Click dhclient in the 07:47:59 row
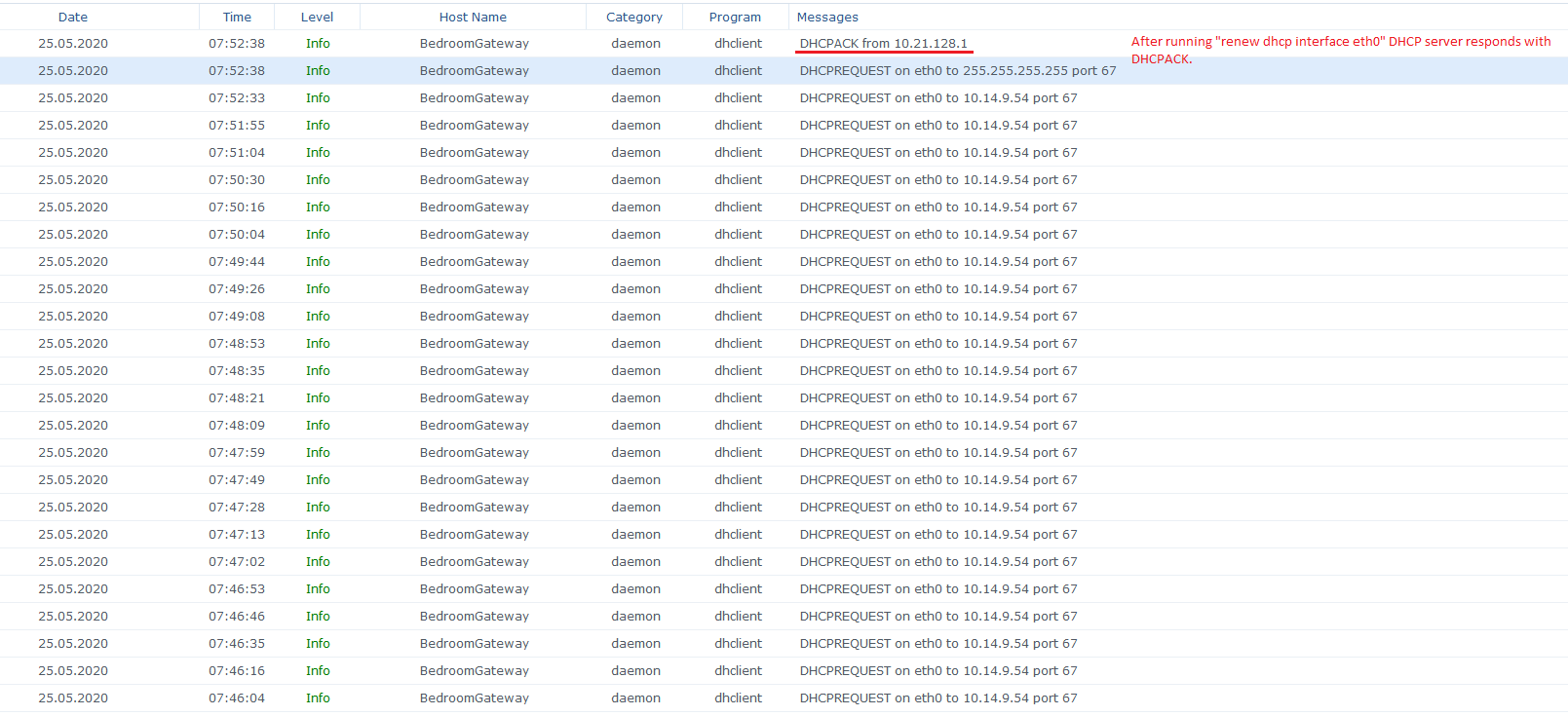Viewport: 1568px width, 716px height. click(x=739, y=452)
